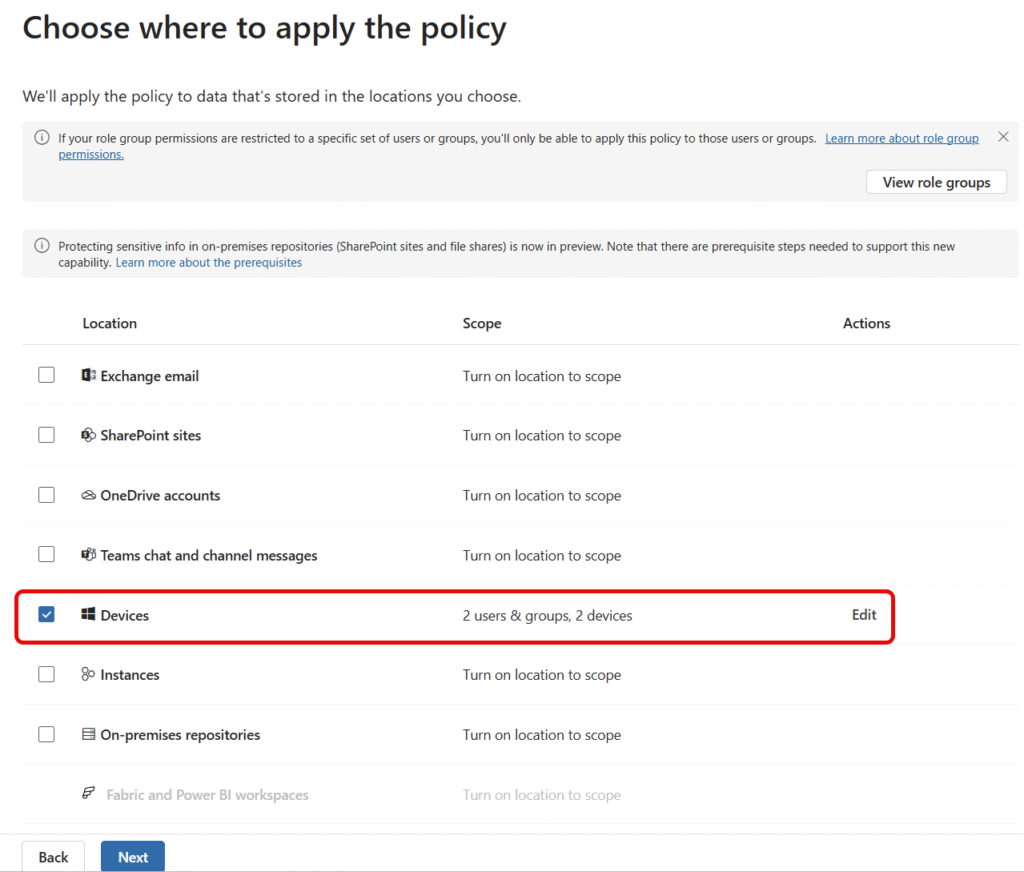The width and height of the screenshot is (1024, 872).
Task: Tick the OneDrive accounts checkbox
Action: point(46,495)
